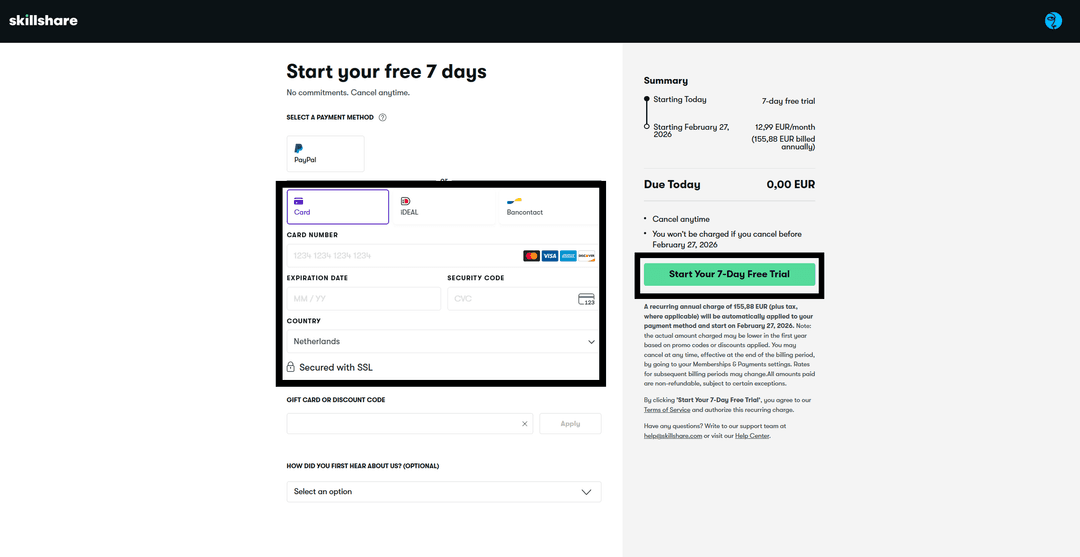The height and width of the screenshot is (557, 1080).
Task: Open the user profile avatar
Action: [x=1053, y=20]
